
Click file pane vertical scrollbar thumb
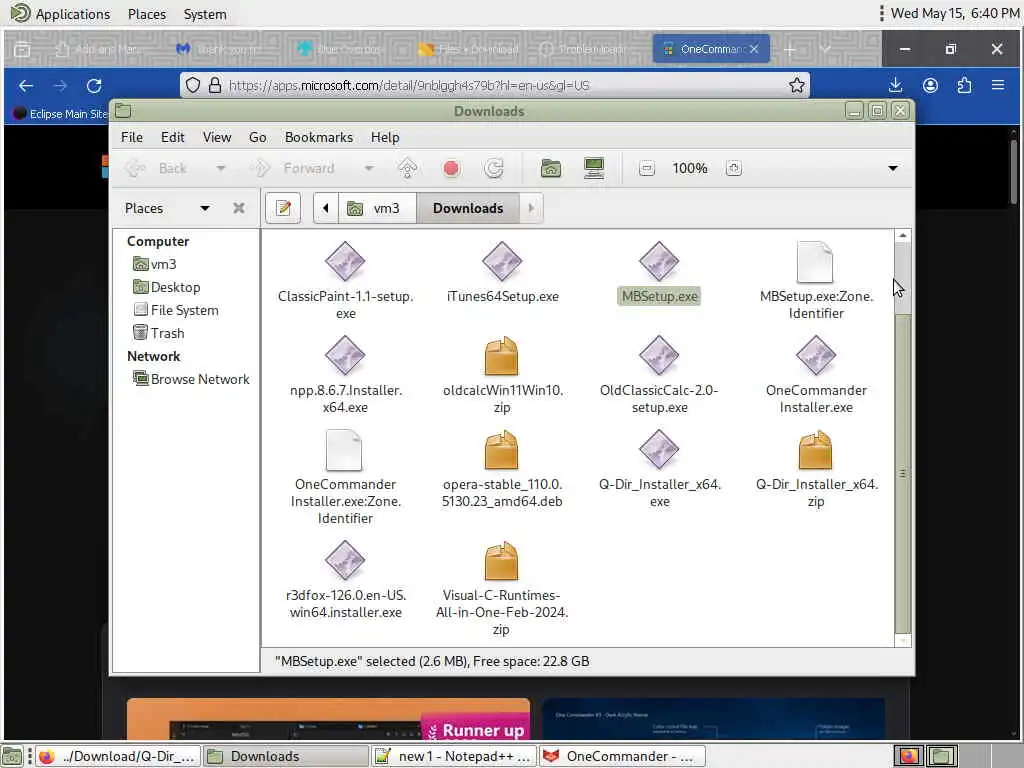coord(903,474)
